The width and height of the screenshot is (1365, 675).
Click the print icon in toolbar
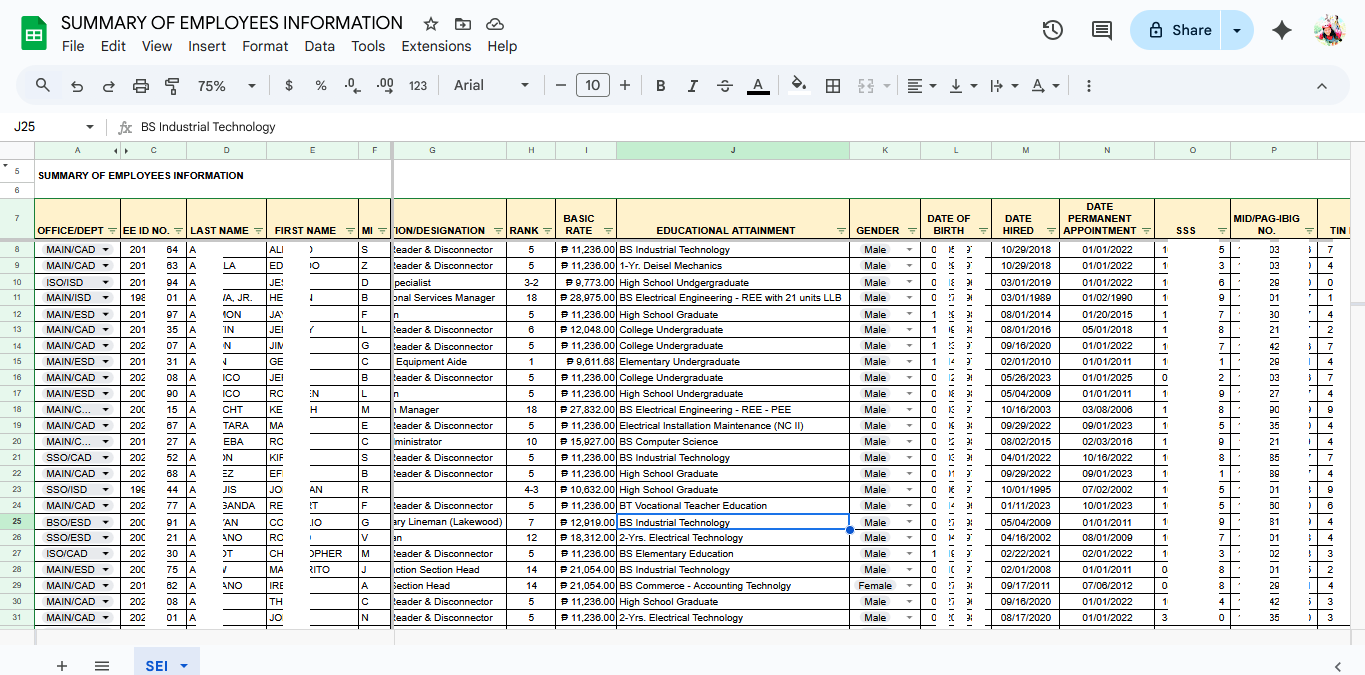[141, 86]
